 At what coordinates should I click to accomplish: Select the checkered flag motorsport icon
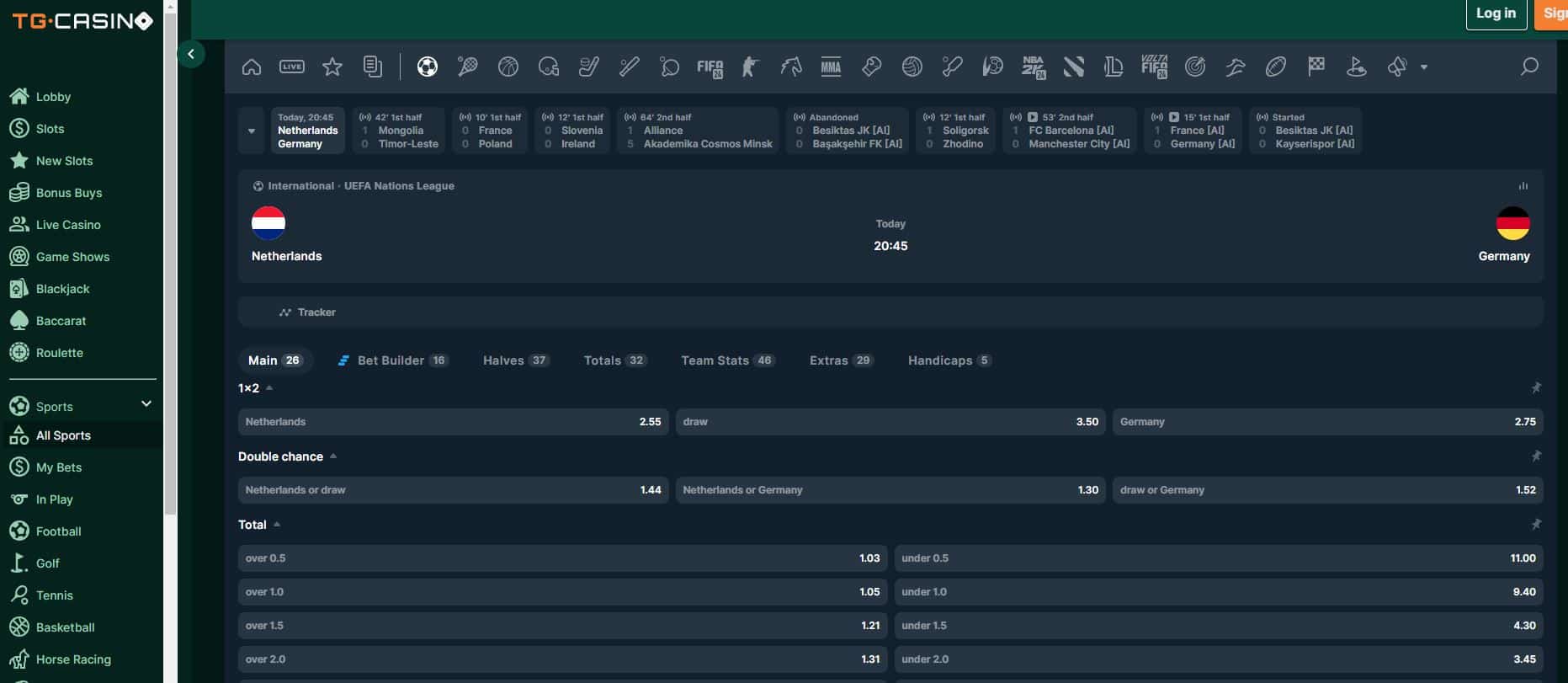tap(1316, 67)
